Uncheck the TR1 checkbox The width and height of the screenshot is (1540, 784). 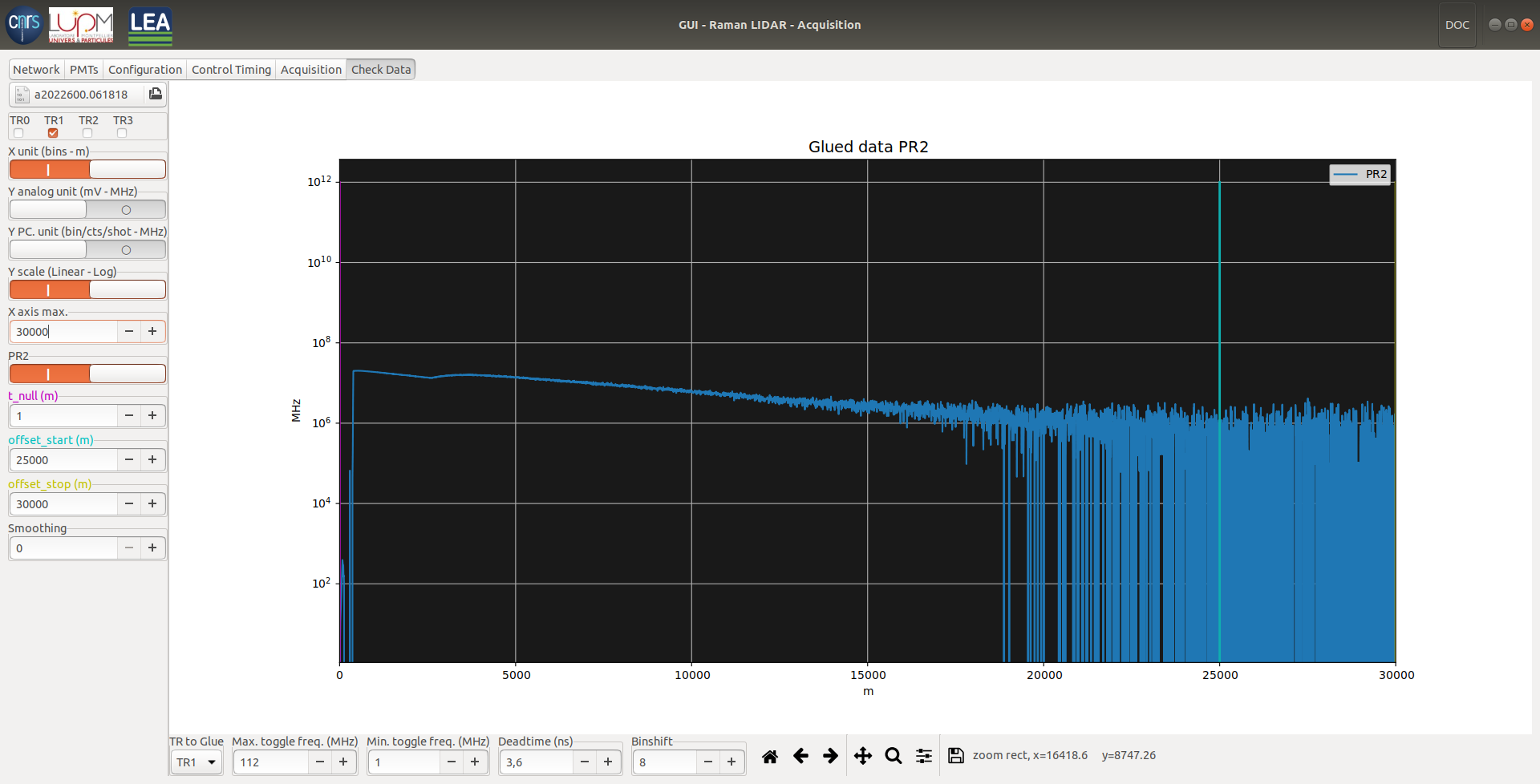53,133
